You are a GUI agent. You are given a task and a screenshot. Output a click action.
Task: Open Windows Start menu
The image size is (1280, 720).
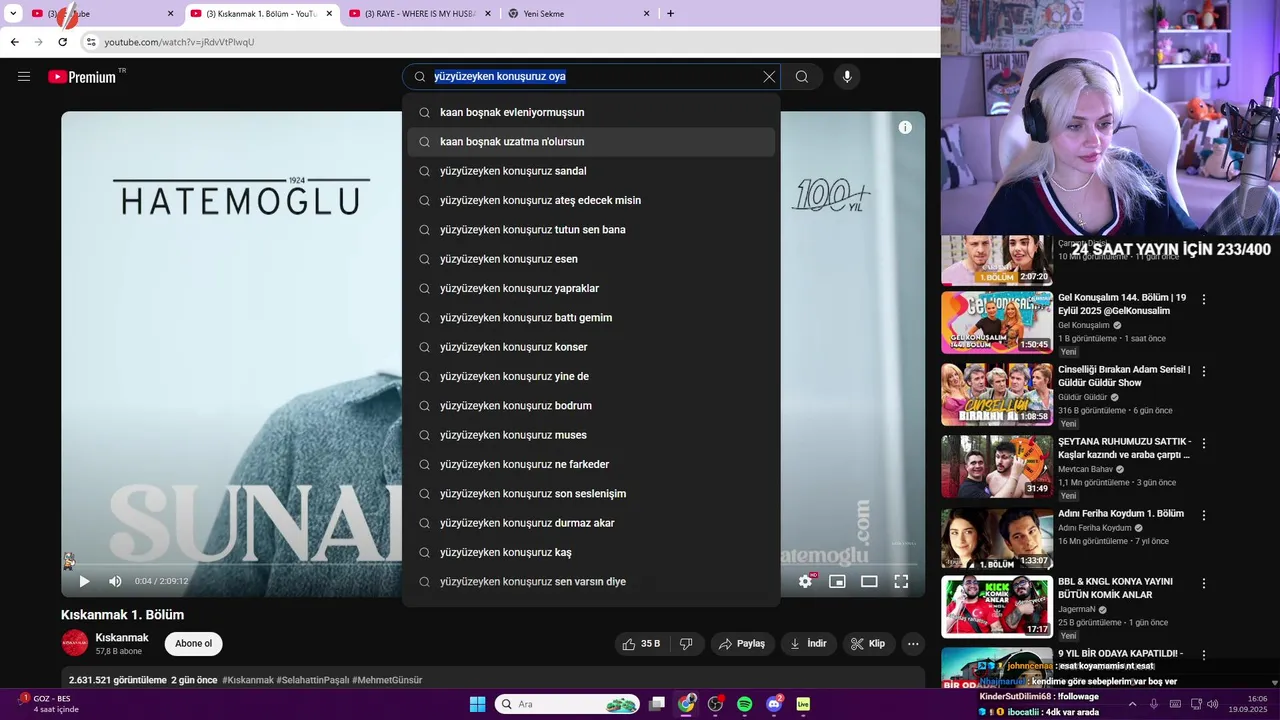(477, 704)
